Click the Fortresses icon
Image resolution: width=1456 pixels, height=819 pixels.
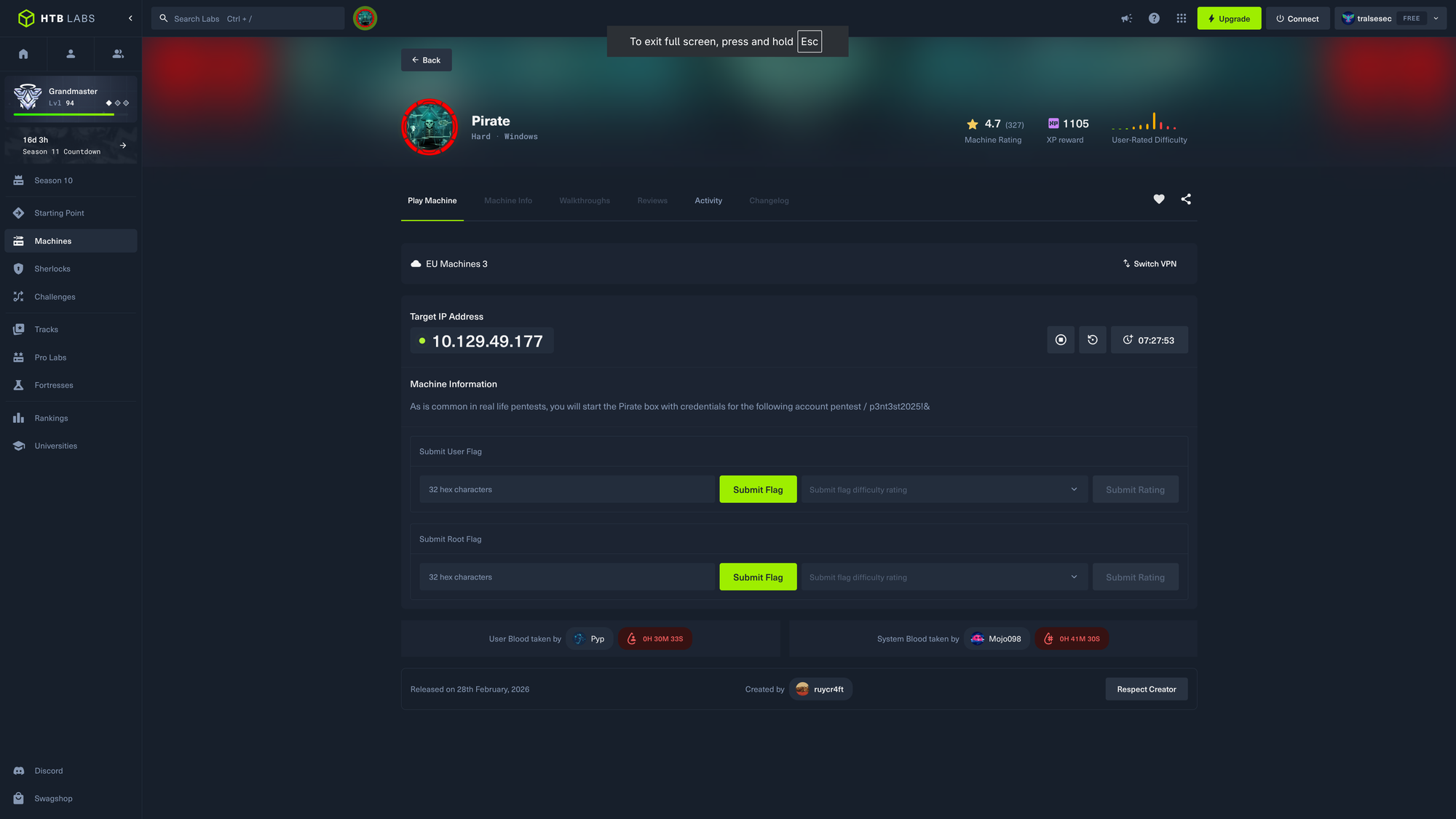point(19,385)
